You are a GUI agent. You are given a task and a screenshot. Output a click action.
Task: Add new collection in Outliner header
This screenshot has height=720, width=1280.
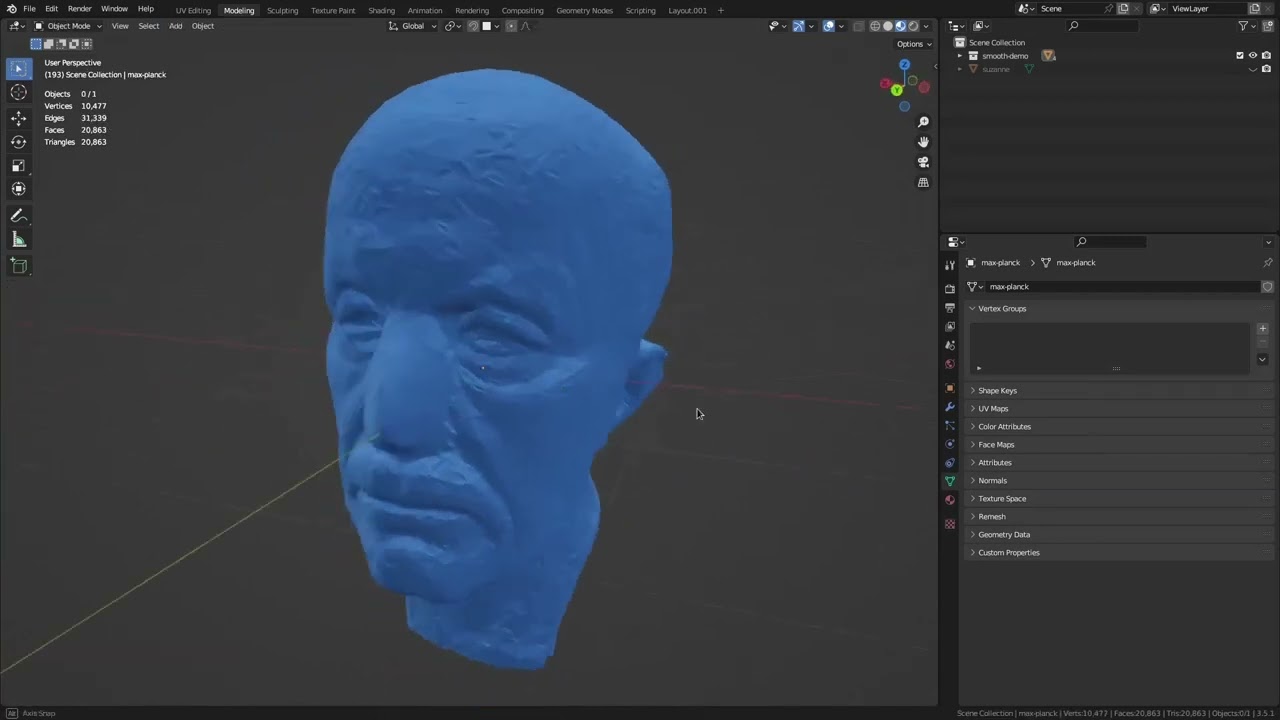click(x=1267, y=26)
